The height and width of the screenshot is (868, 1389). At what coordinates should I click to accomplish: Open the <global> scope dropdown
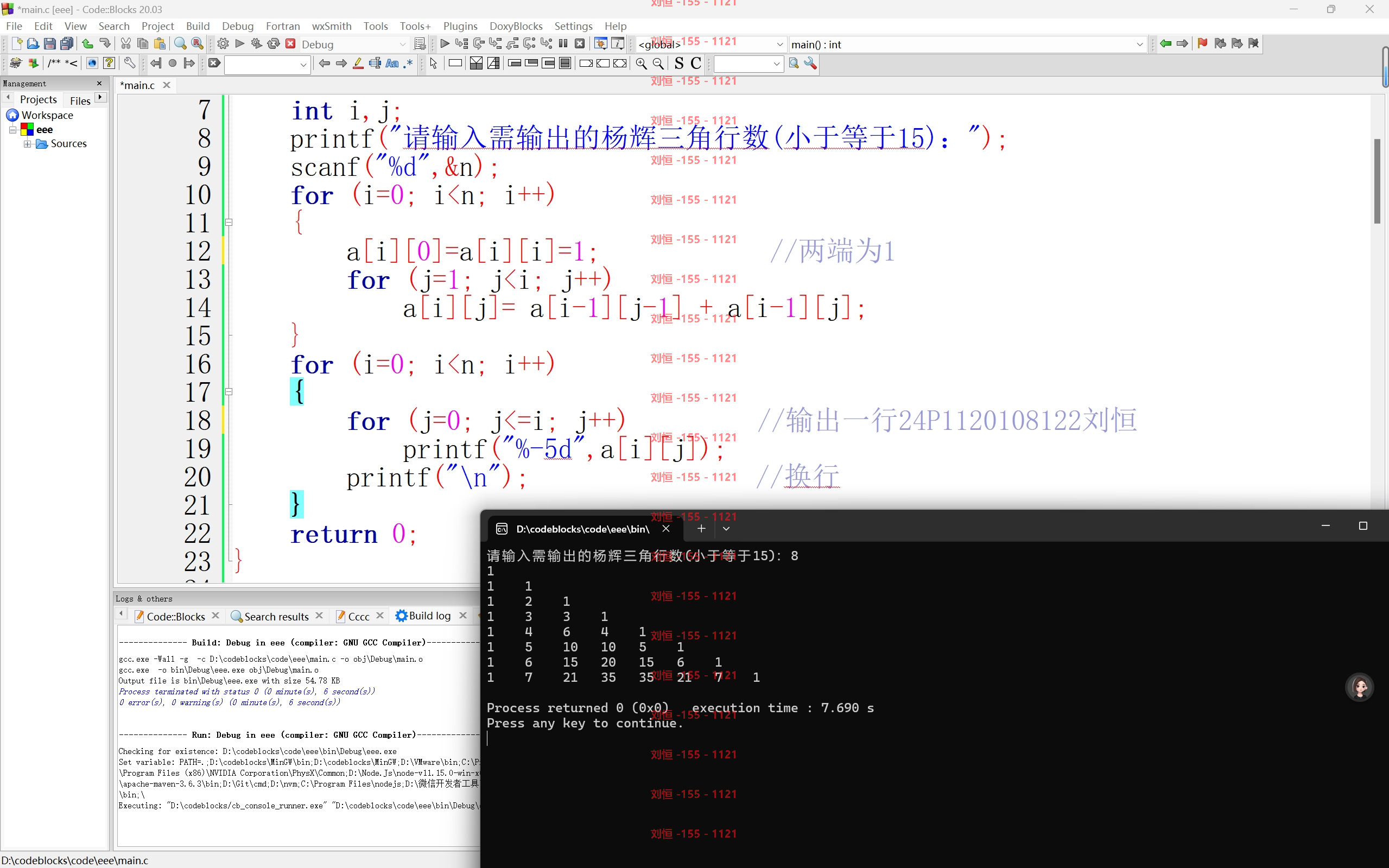[x=711, y=44]
